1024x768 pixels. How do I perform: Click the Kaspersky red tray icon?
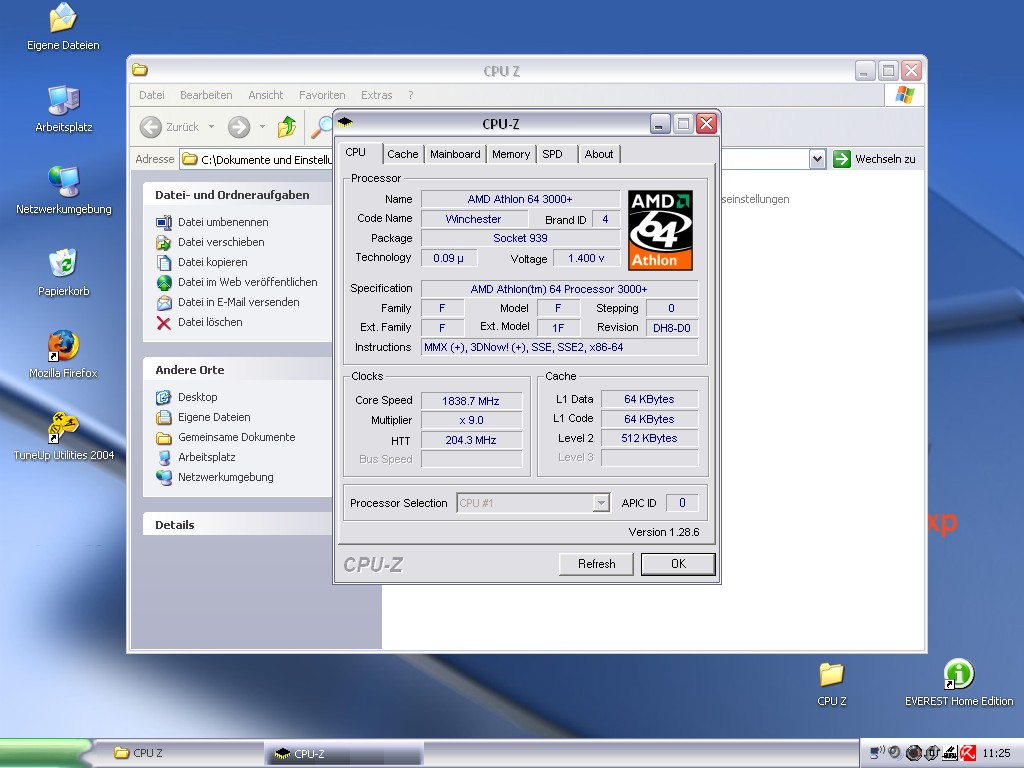pyautogui.click(x=968, y=754)
